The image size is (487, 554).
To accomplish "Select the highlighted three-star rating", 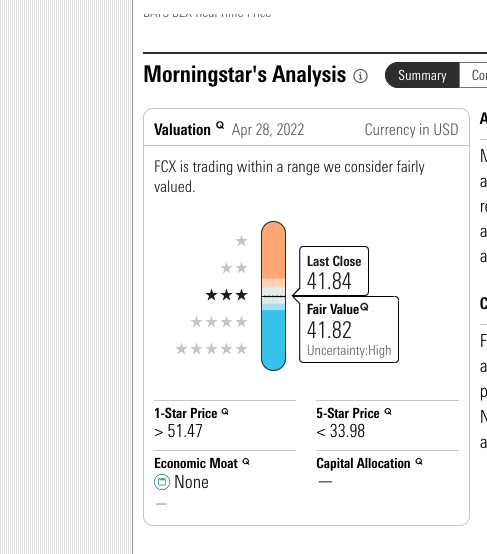I will pos(226,295).
